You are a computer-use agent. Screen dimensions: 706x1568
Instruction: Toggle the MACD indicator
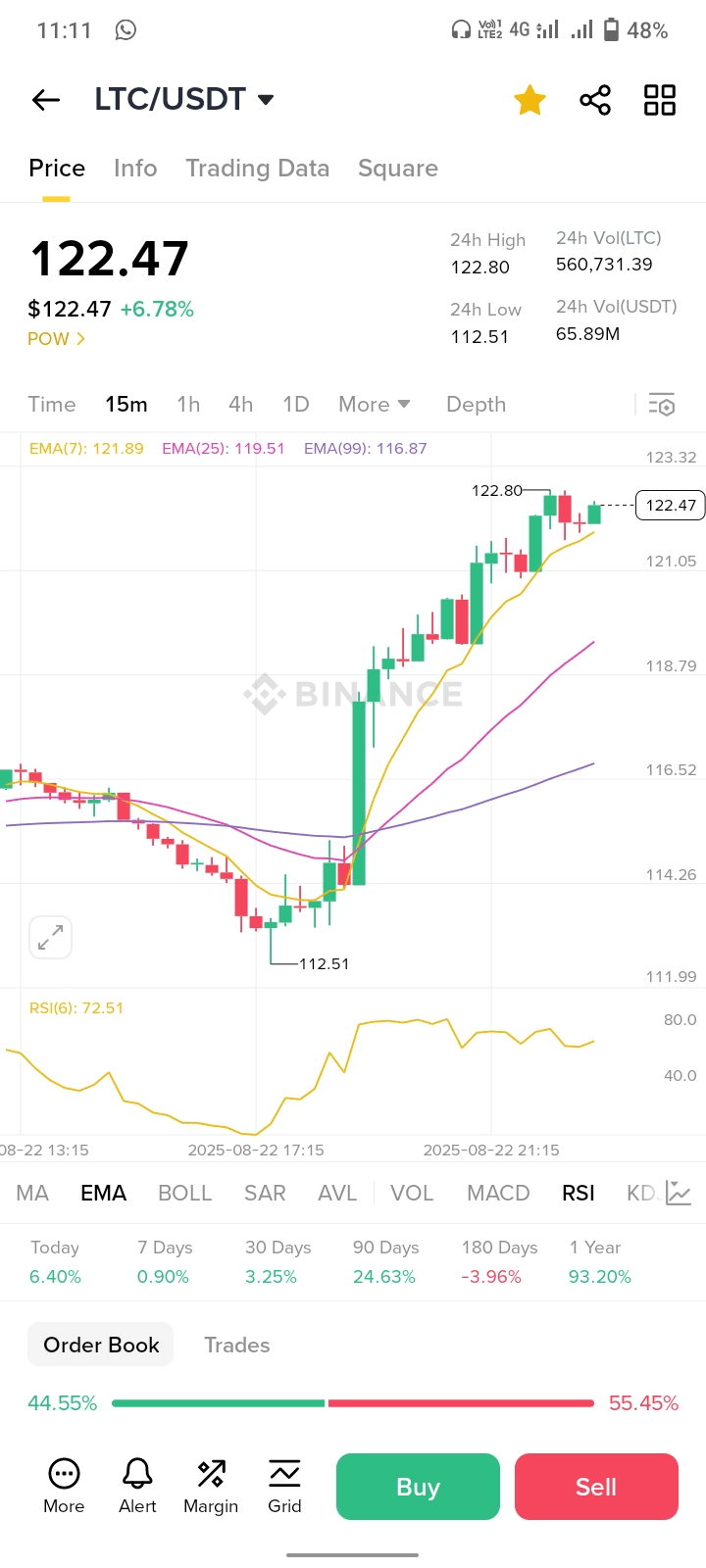[x=498, y=1193]
